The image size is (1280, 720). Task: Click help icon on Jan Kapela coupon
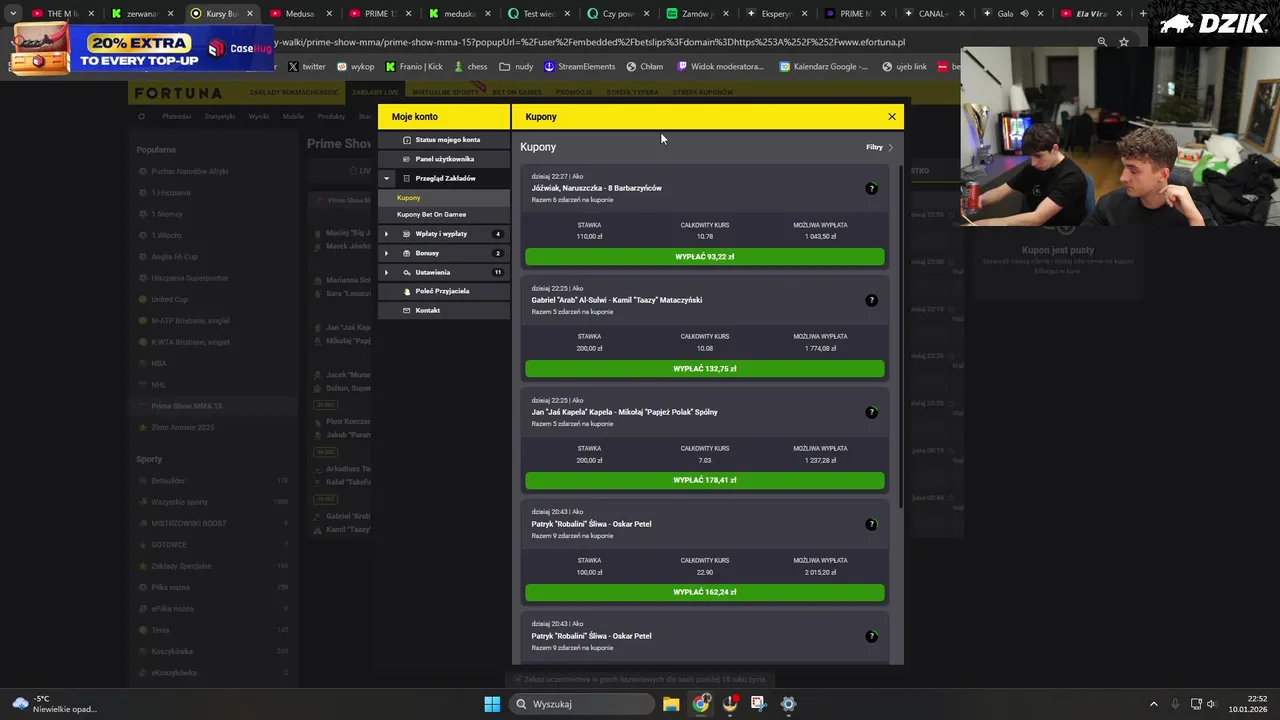pyautogui.click(x=871, y=412)
